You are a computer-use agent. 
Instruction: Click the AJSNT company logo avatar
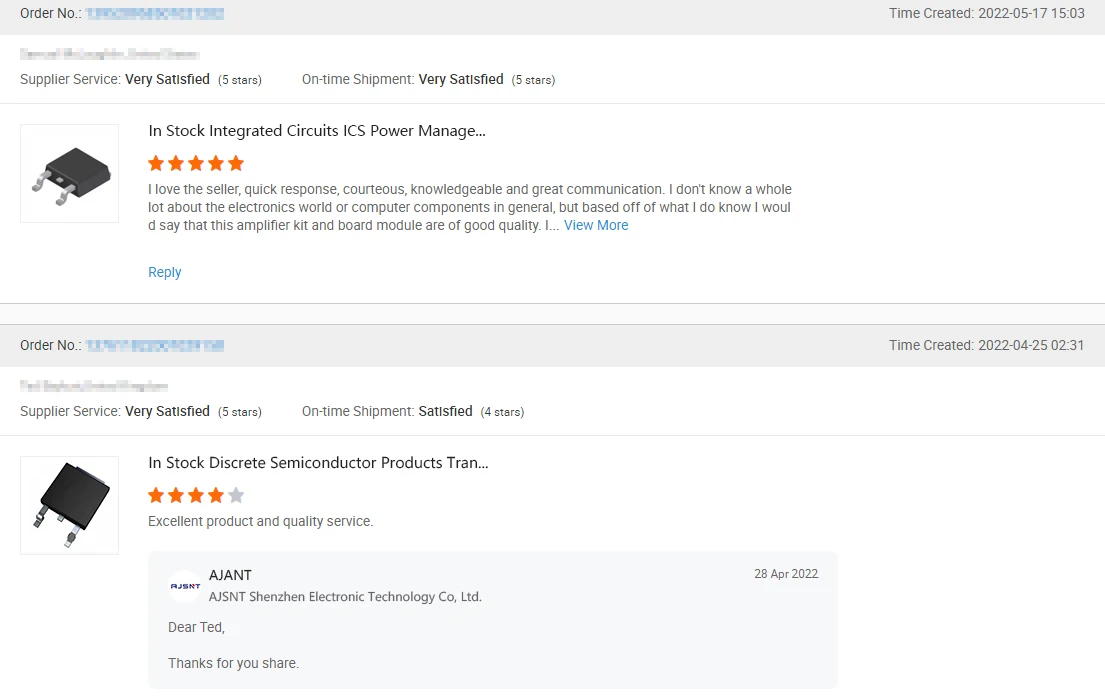point(185,586)
